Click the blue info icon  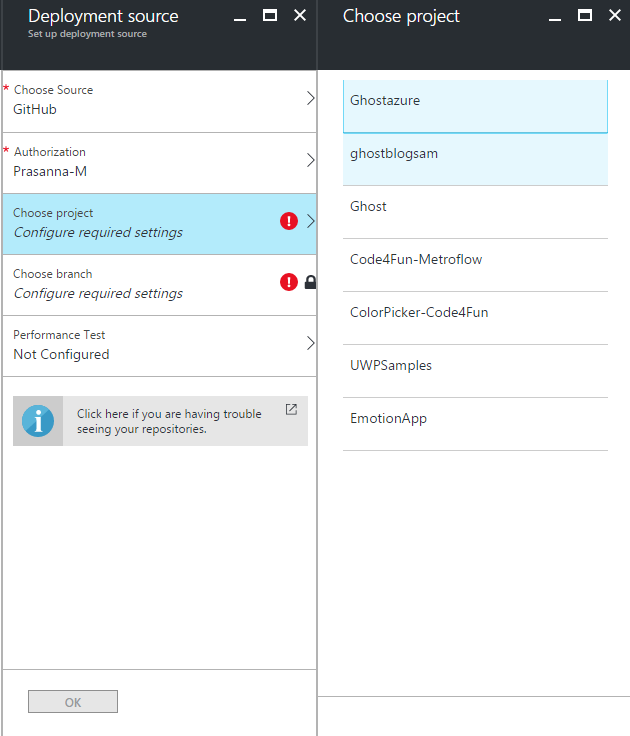coord(38,421)
